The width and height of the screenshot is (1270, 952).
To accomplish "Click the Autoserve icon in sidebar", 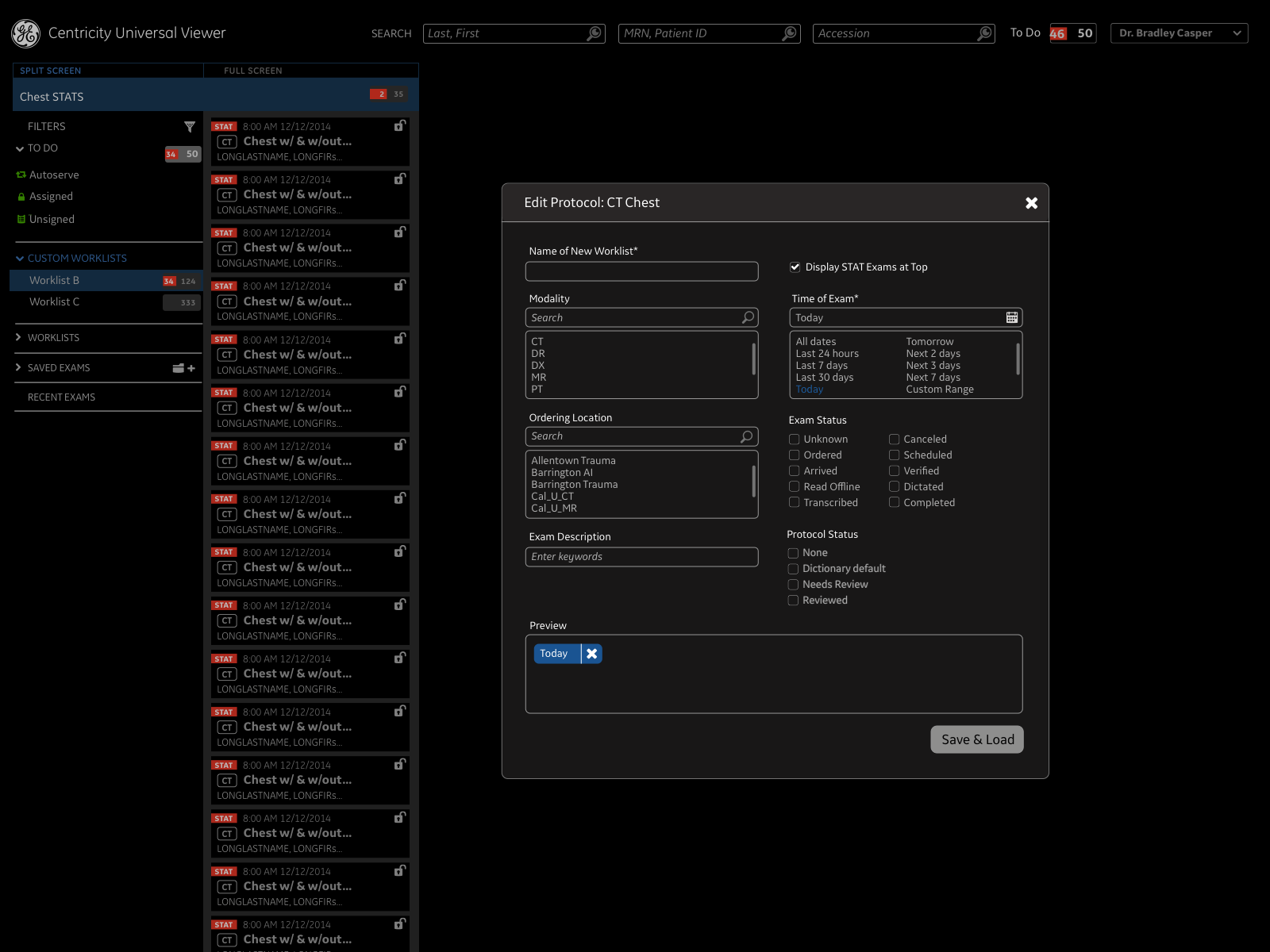I will 21,175.
